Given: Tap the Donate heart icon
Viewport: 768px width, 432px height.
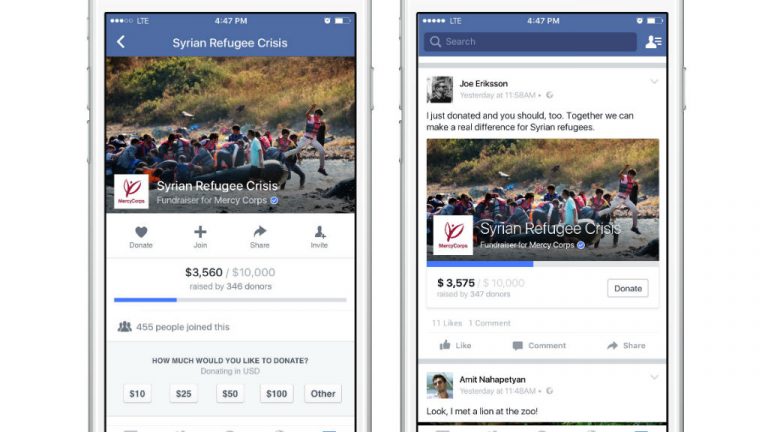Looking at the screenshot, I should 141,232.
